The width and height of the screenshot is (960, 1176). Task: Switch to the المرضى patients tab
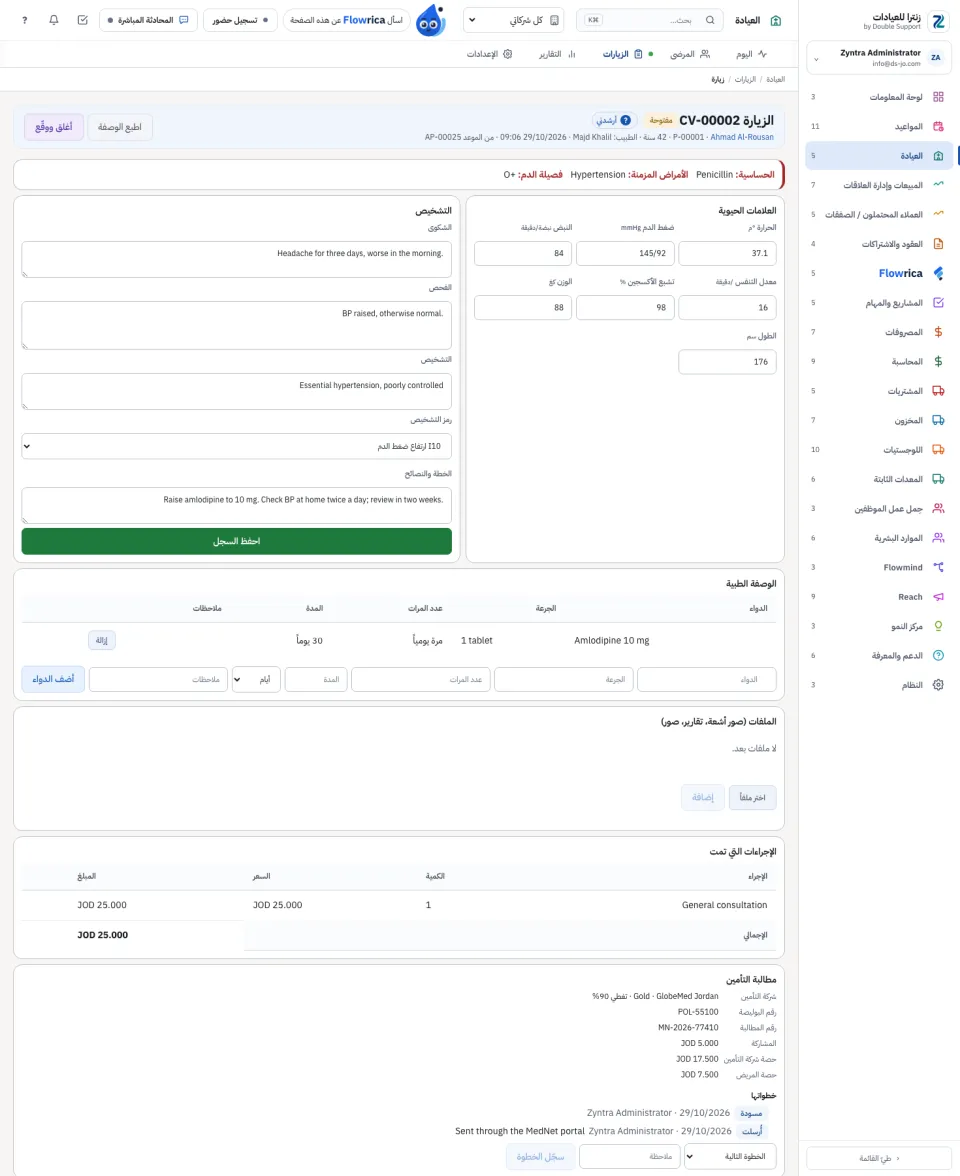pyautogui.click(x=690, y=54)
